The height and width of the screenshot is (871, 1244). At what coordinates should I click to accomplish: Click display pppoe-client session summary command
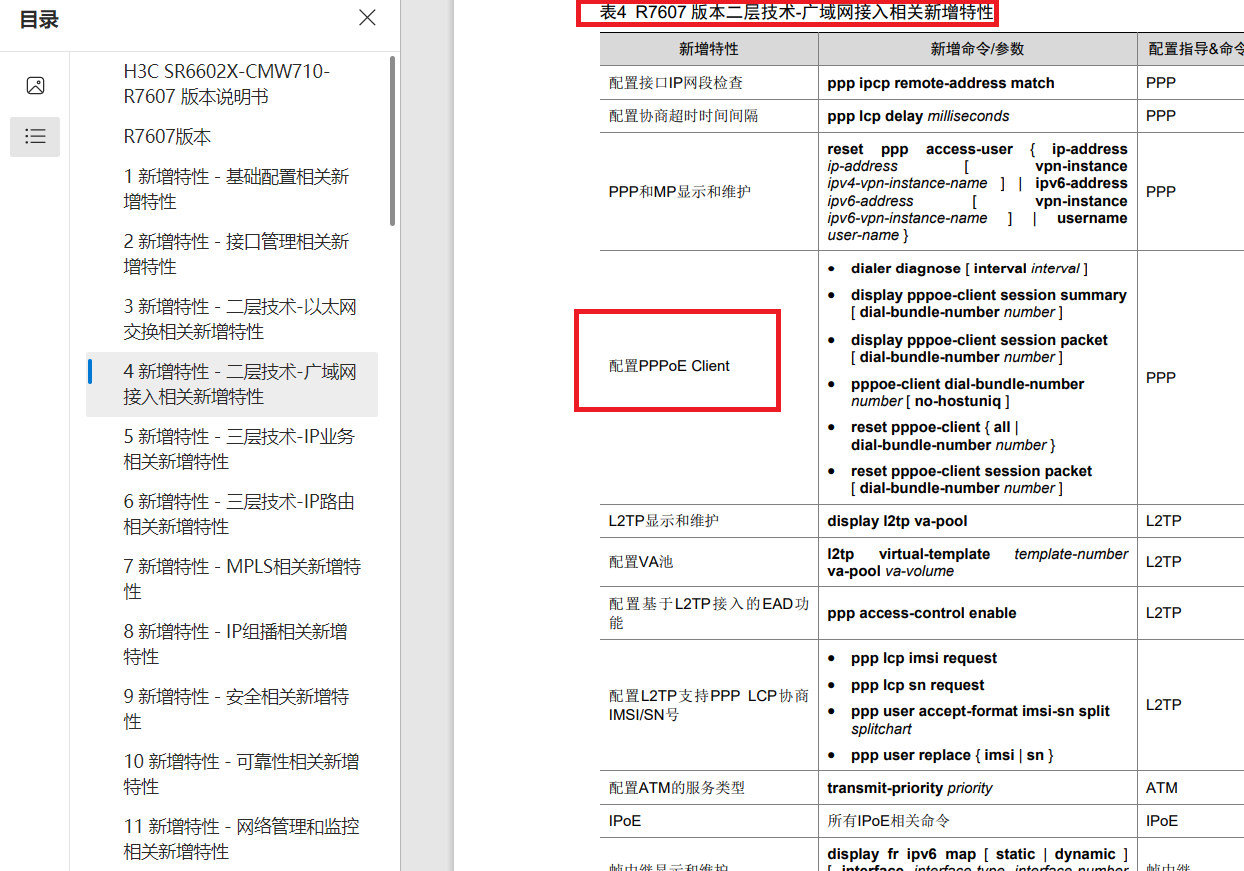coord(988,303)
